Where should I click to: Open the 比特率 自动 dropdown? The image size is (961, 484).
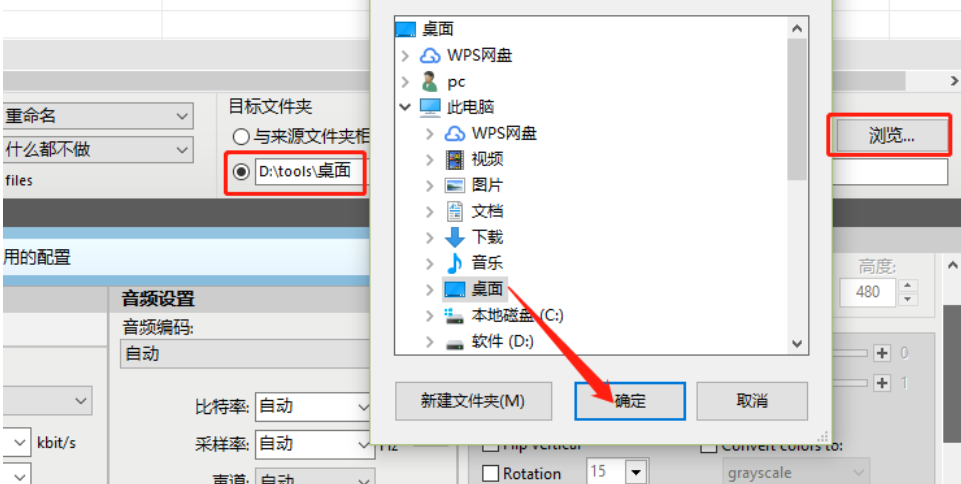pyautogui.click(x=313, y=407)
